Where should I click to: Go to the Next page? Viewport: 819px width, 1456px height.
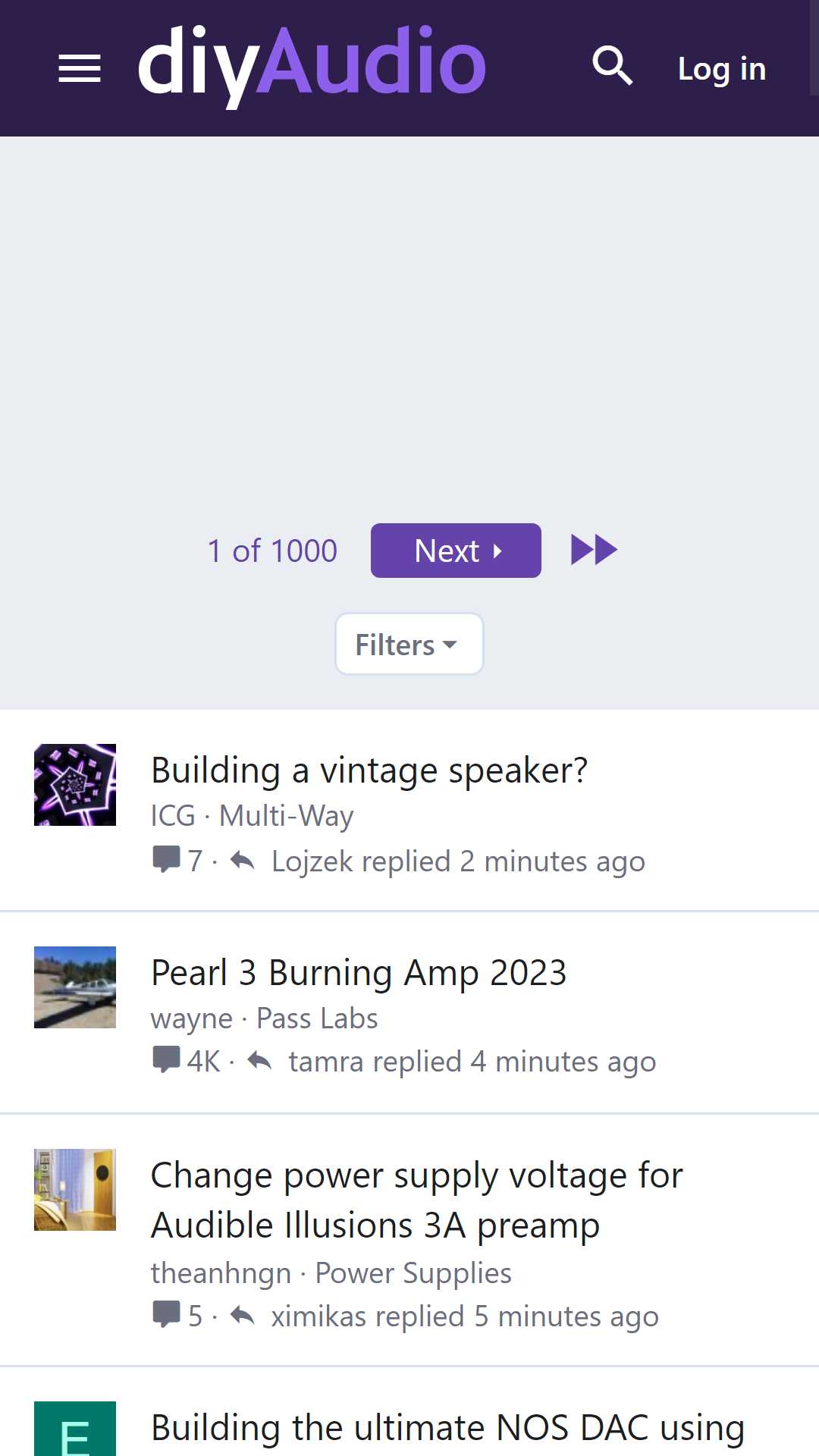(x=456, y=551)
